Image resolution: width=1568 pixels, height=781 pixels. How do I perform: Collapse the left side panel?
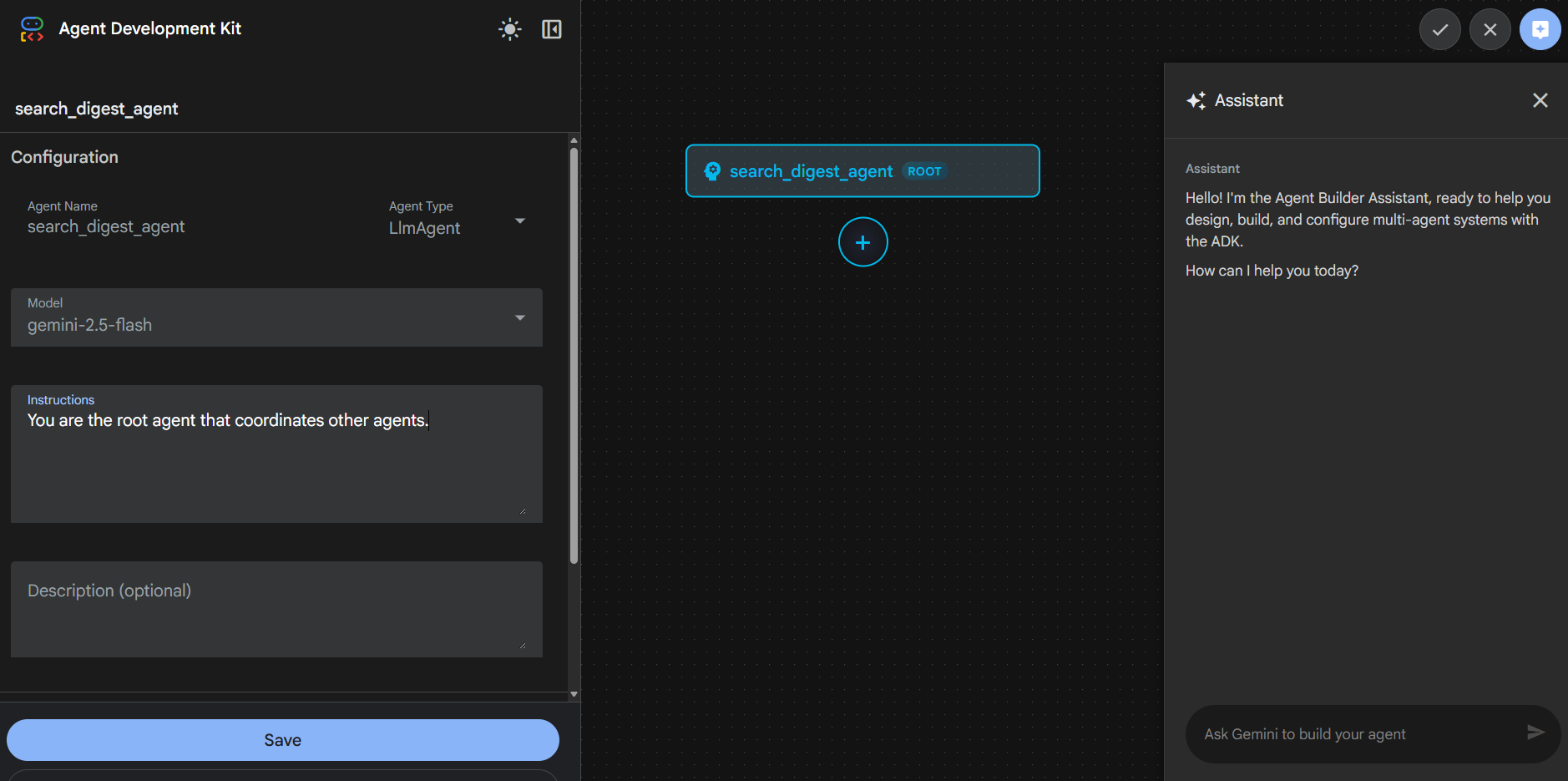(x=551, y=29)
